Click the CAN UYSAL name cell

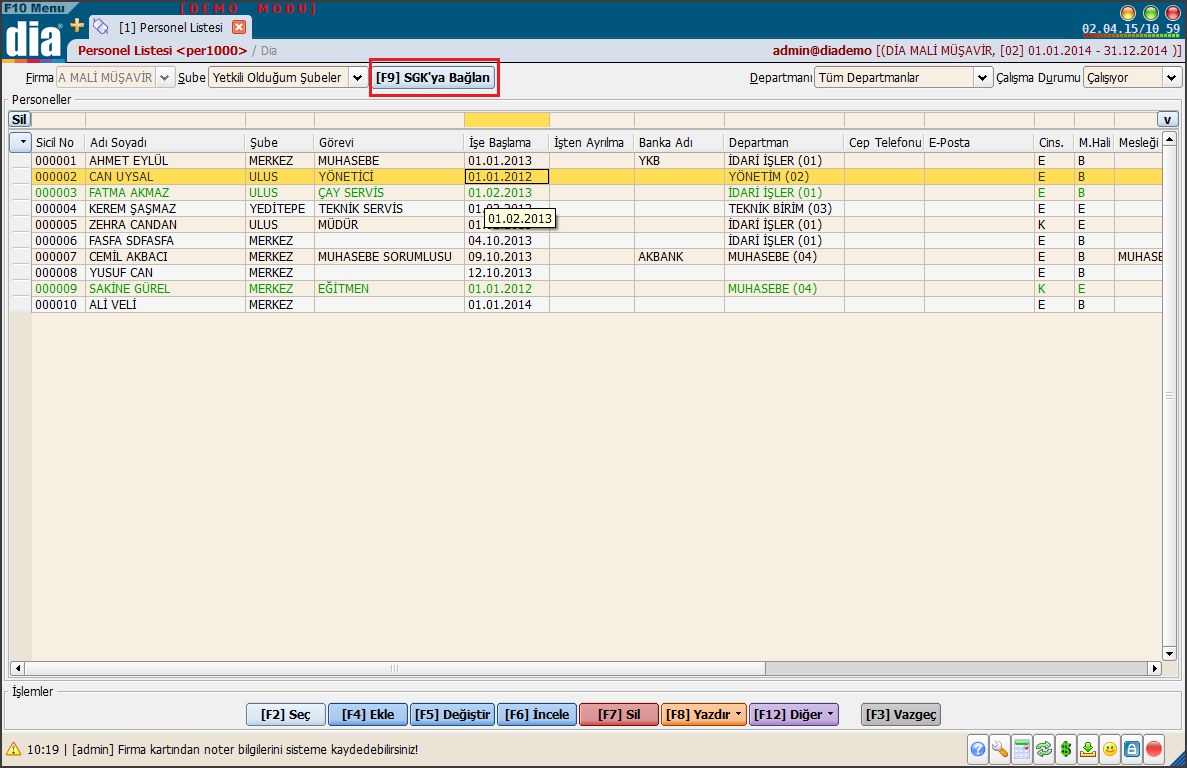click(x=165, y=176)
